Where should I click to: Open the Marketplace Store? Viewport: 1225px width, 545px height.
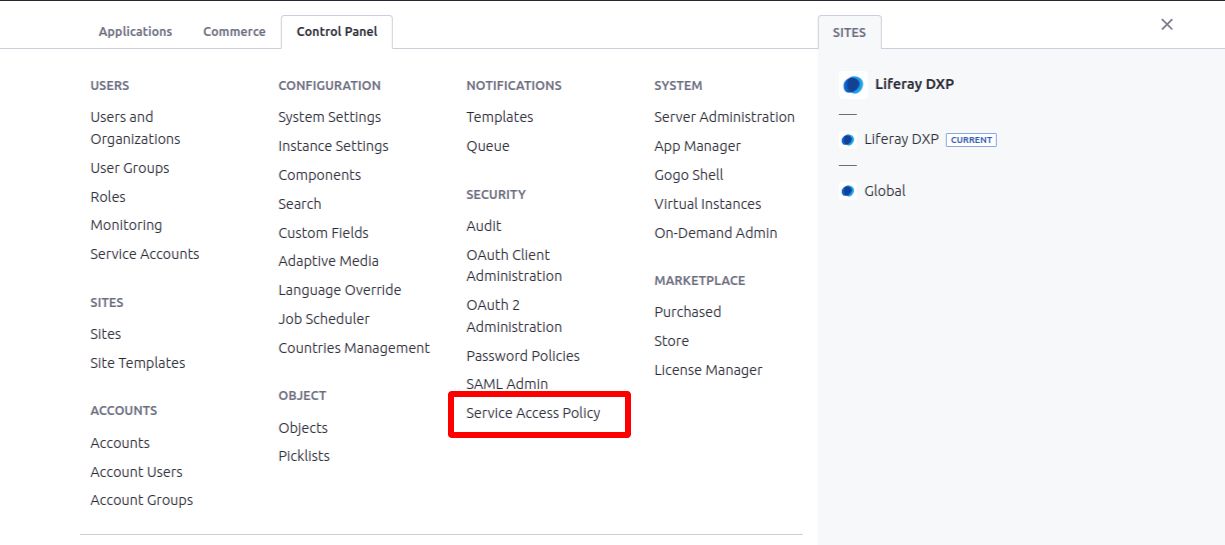click(671, 341)
